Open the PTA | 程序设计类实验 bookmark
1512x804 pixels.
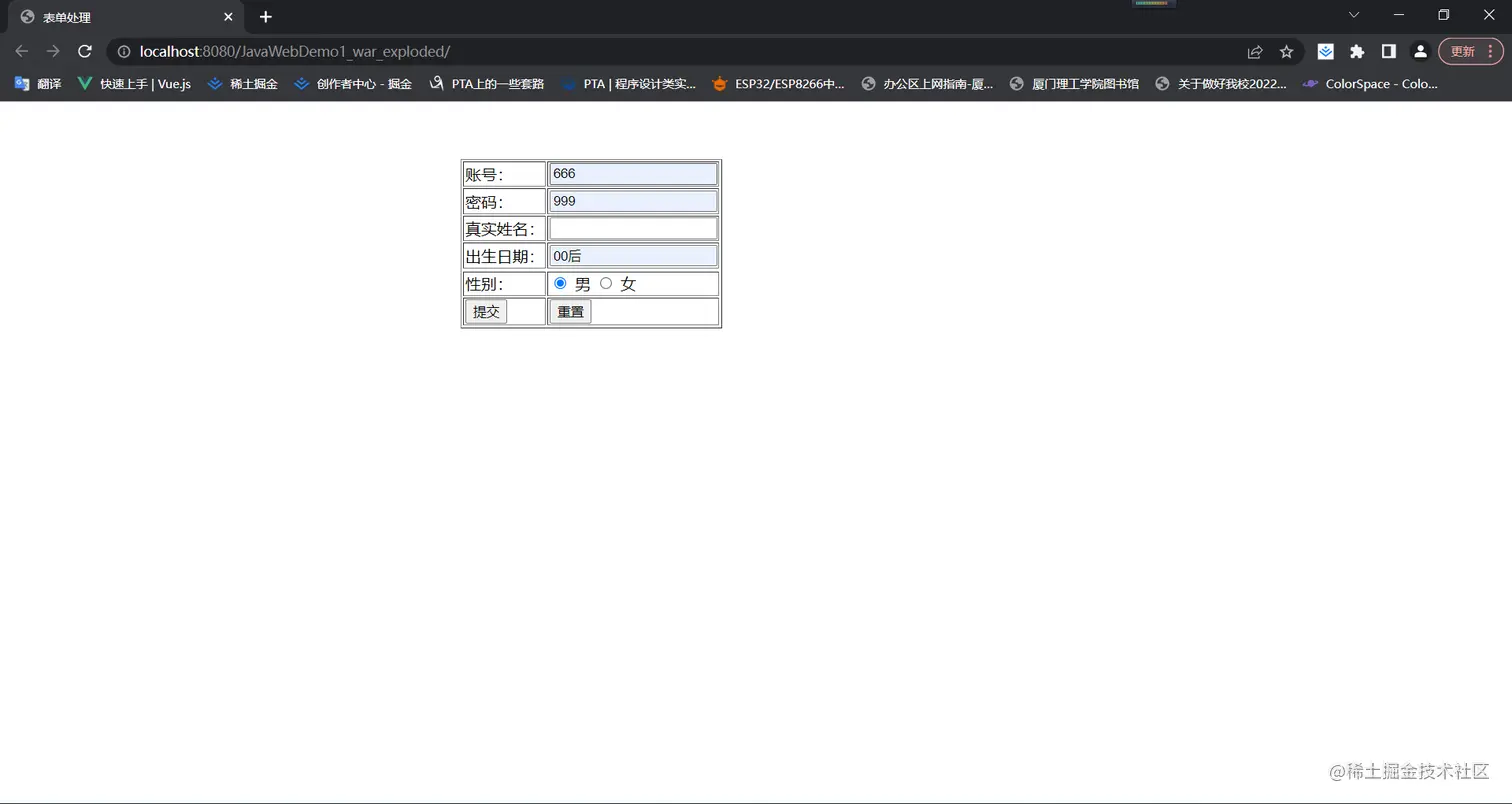629,84
